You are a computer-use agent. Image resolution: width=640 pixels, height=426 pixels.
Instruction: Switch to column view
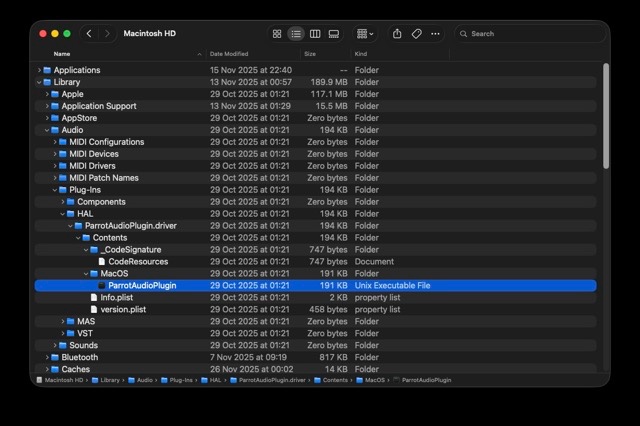(x=315, y=34)
